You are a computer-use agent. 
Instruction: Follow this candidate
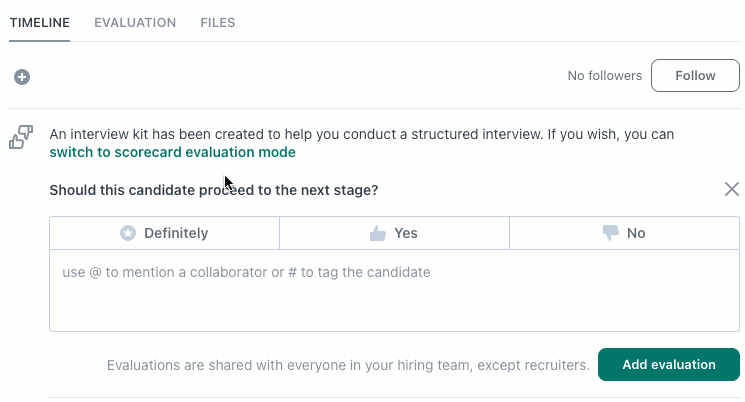click(x=695, y=76)
